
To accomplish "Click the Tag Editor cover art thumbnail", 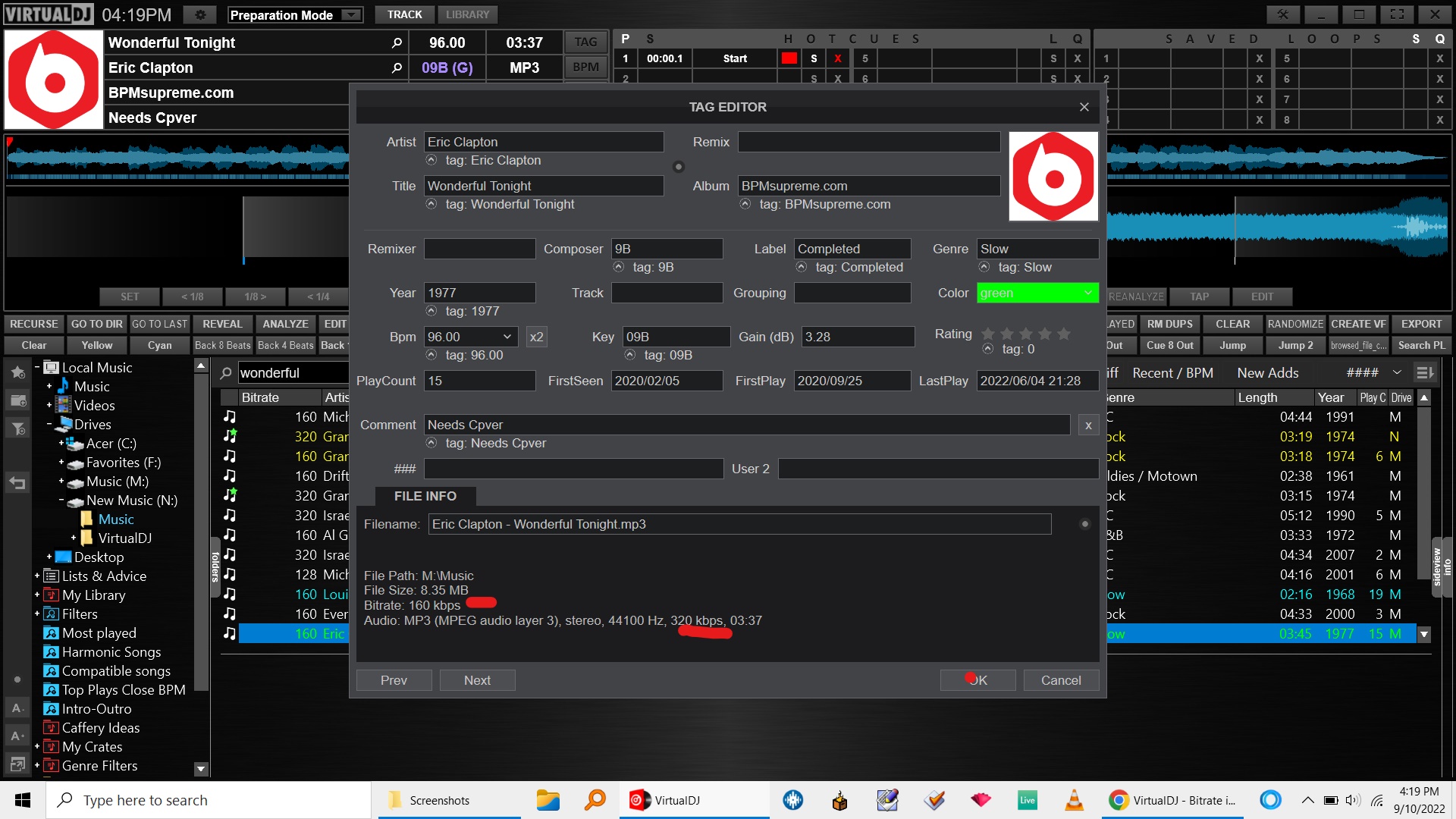I will point(1053,177).
